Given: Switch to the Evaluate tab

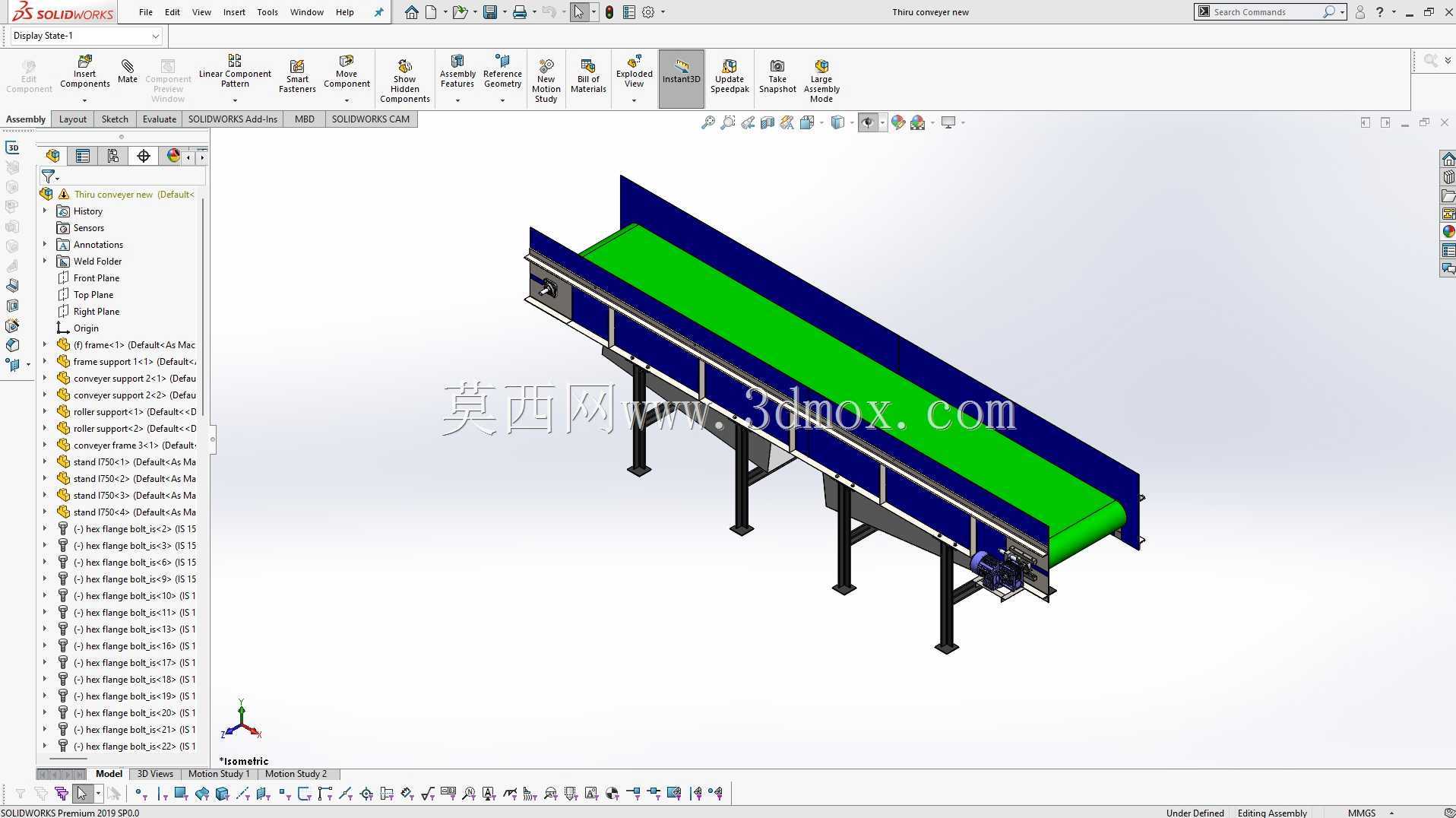Looking at the screenshot, I should click(x=160, y=119).
